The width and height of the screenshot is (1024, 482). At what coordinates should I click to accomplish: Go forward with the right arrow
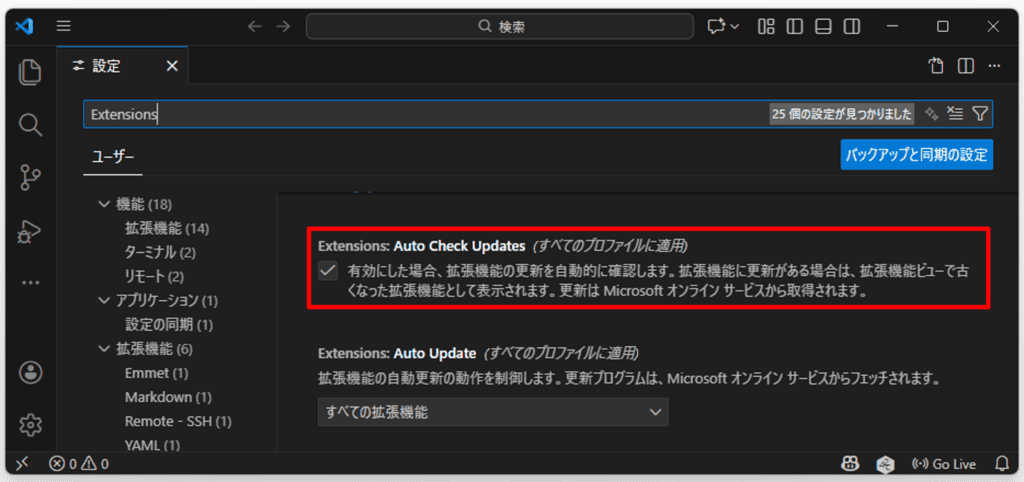(283, 26)
